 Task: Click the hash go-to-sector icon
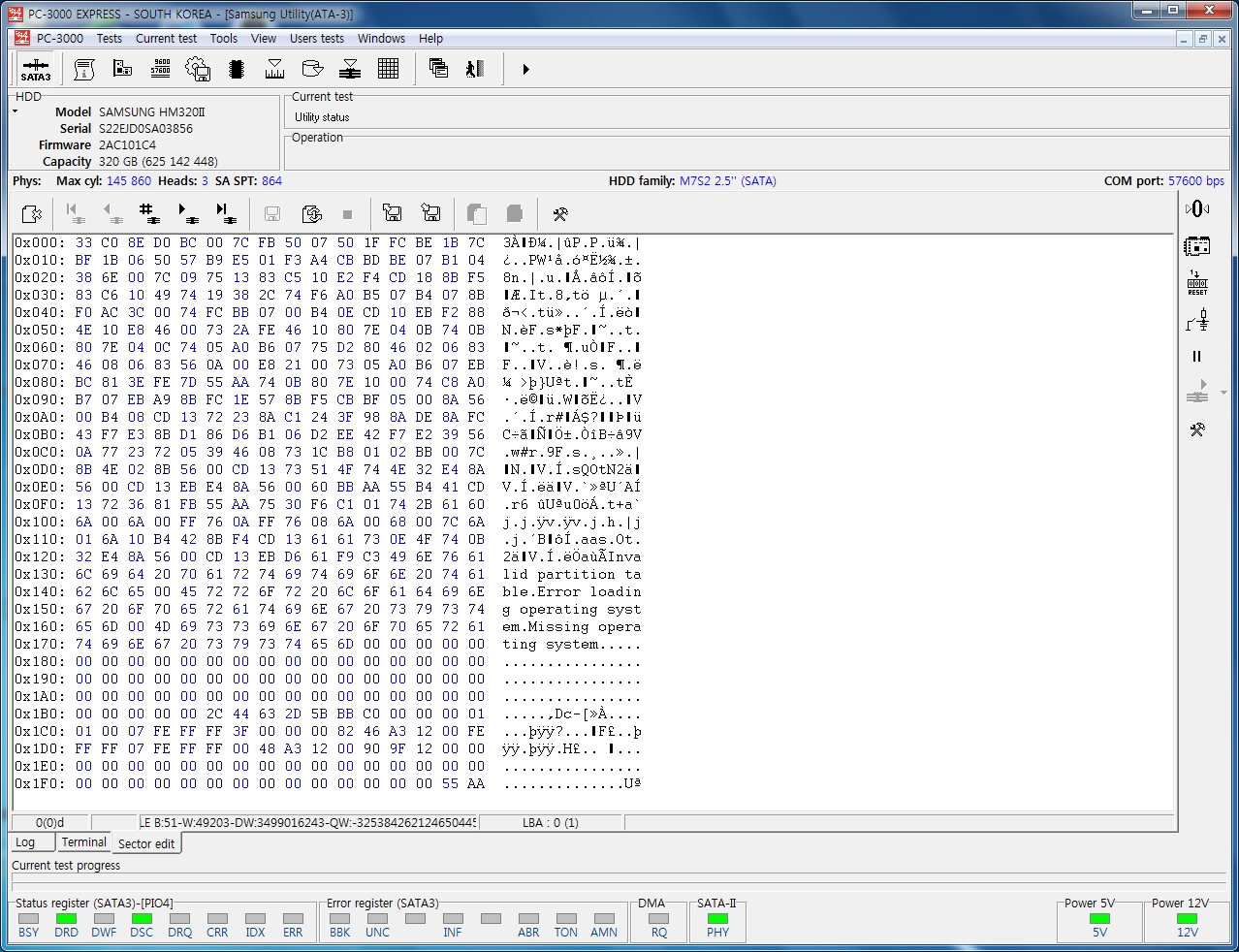coord(147,213)
